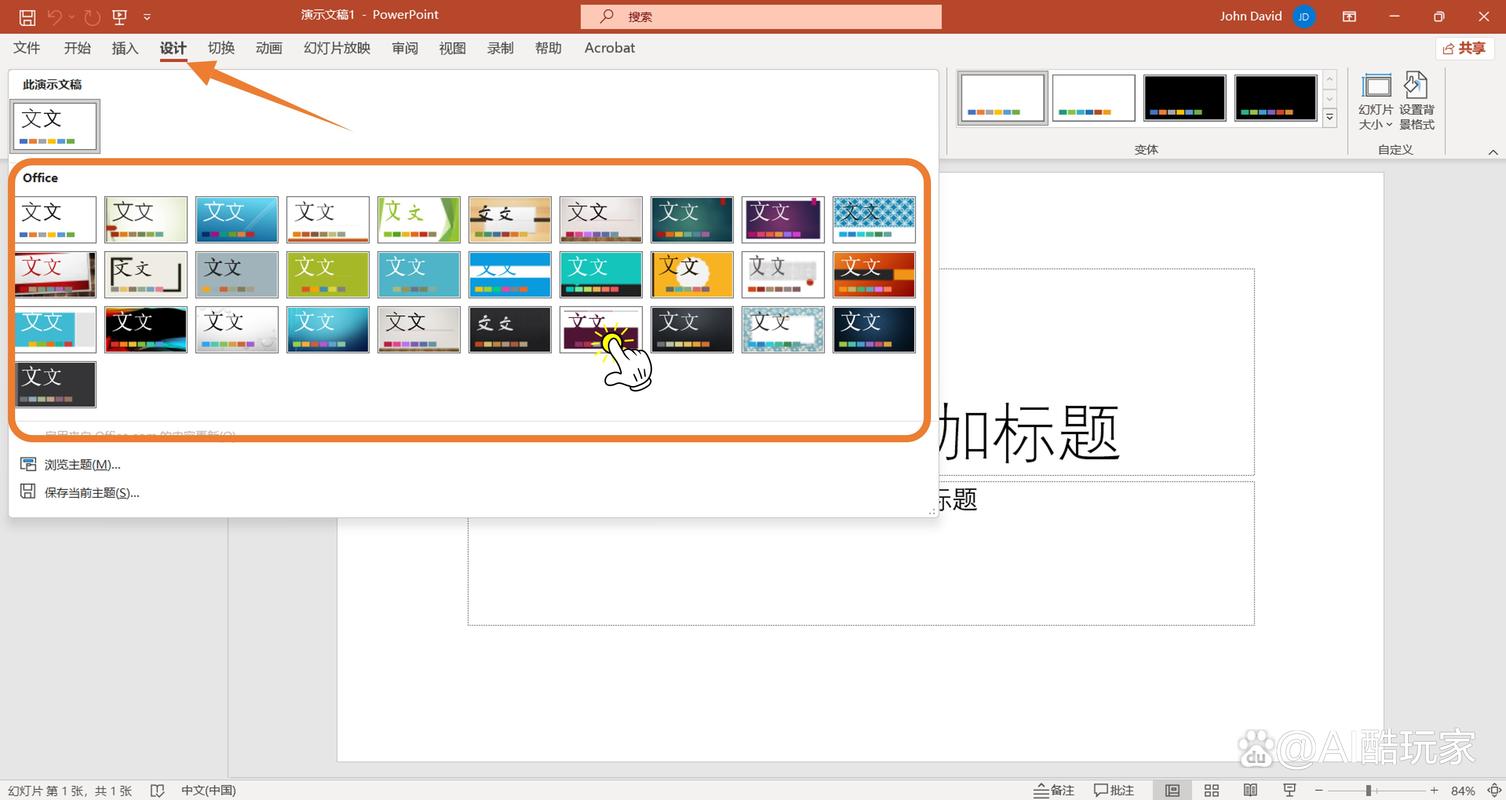Save the presentation with the floppy disk icon
Screen dimensions: 1506x800
point(27,16)
